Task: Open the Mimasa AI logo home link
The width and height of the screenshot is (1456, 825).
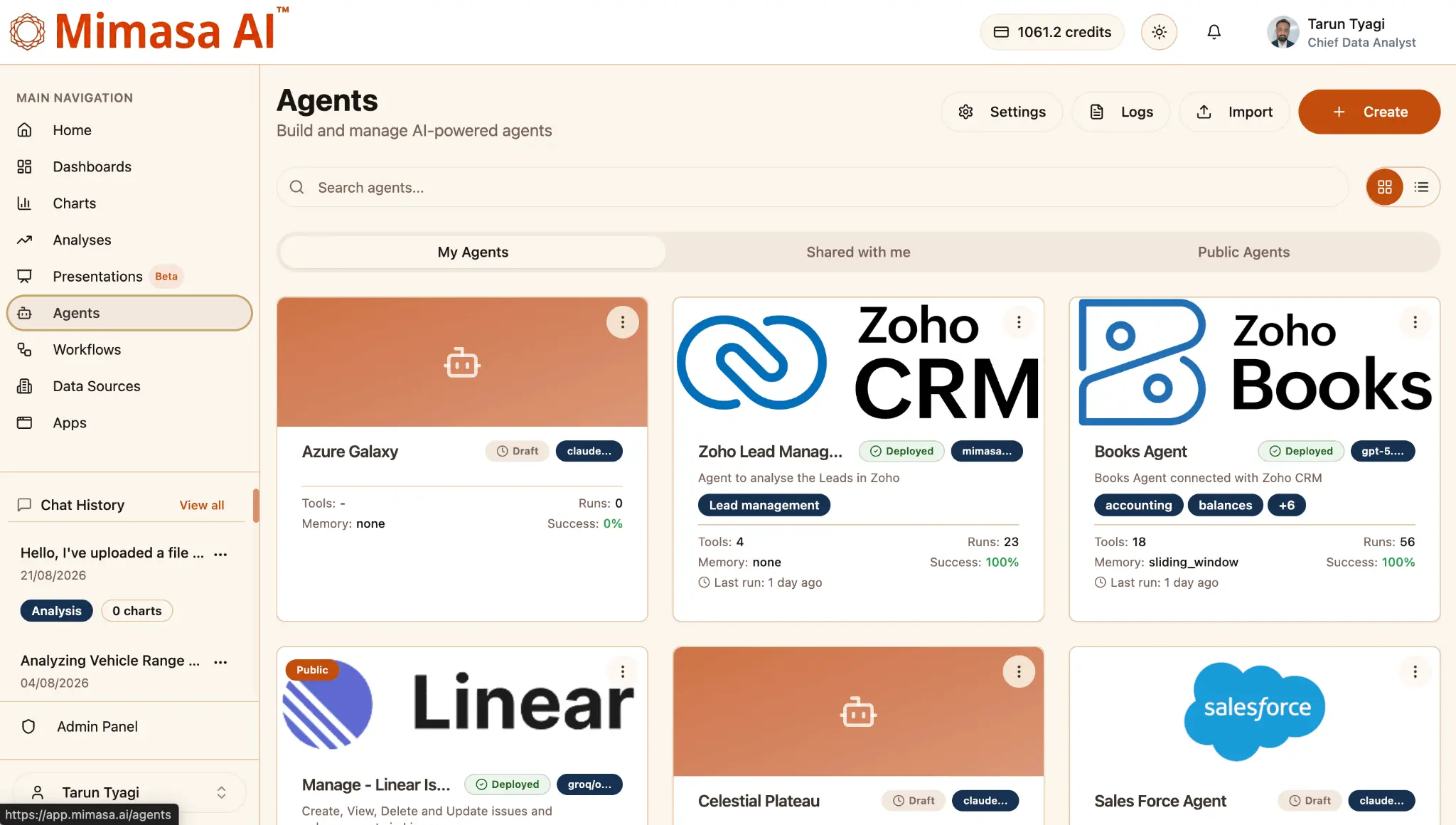Action: (149, 31)
